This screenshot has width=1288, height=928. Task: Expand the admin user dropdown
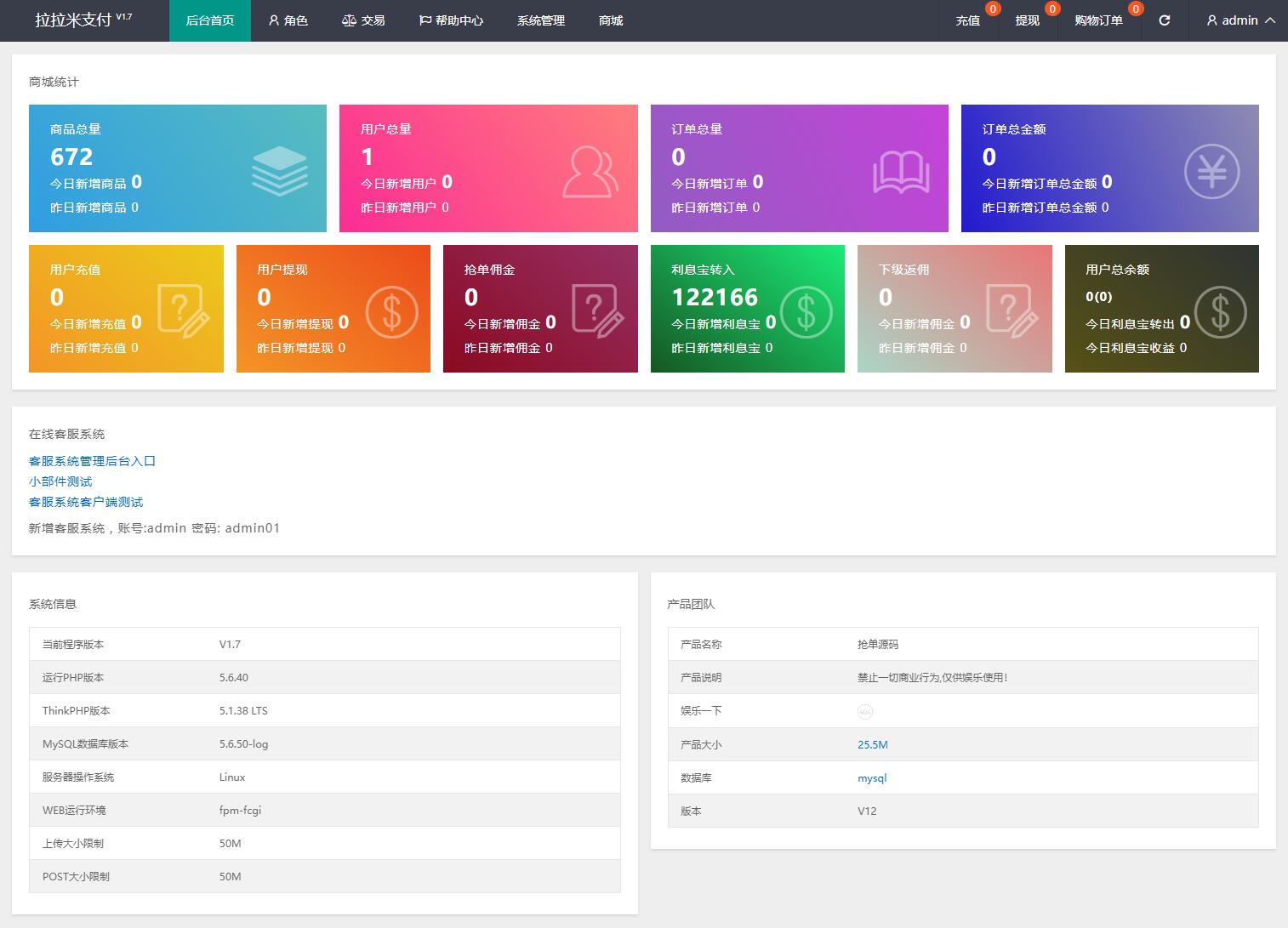point(1240,20)
